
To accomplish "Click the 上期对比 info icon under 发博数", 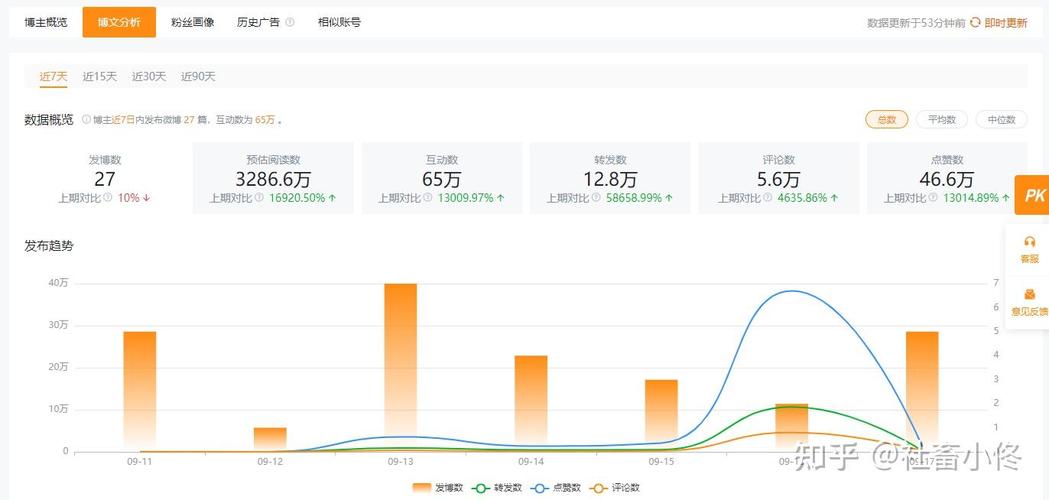I will point(108,198).
